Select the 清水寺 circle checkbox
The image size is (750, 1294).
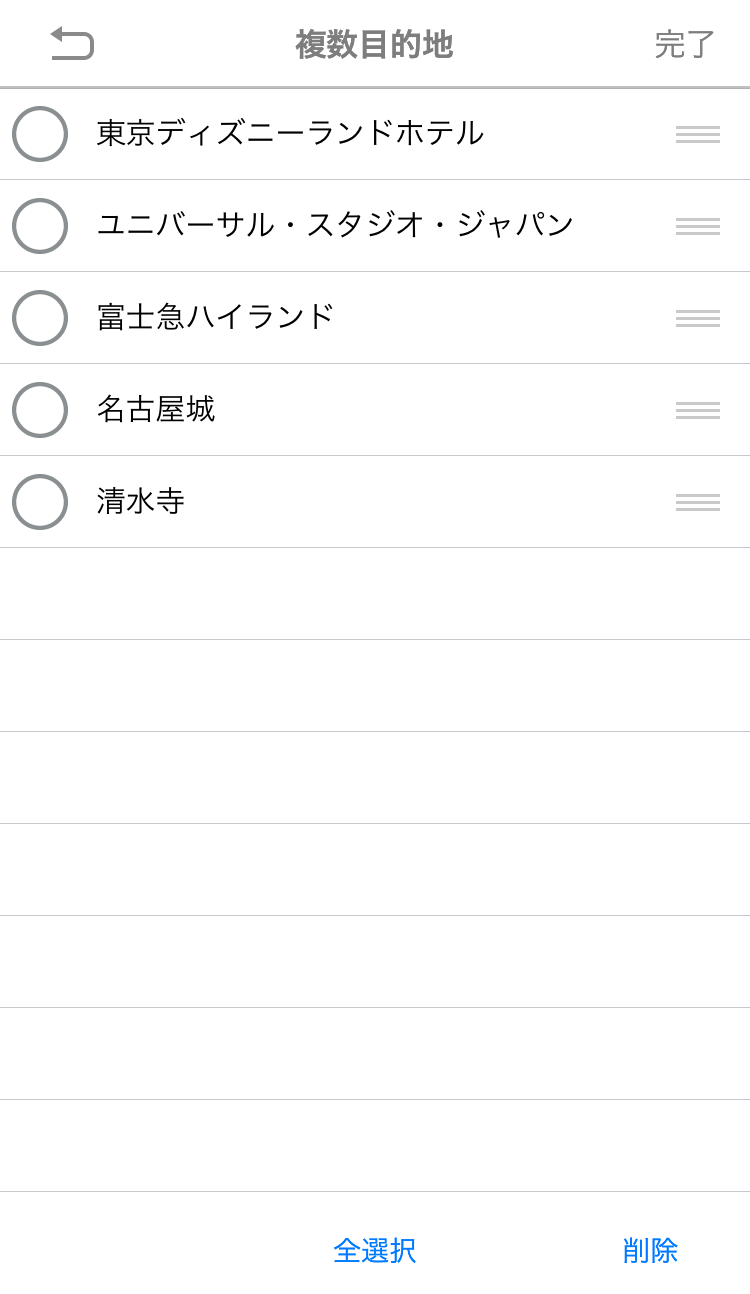(x=40, y=502)
